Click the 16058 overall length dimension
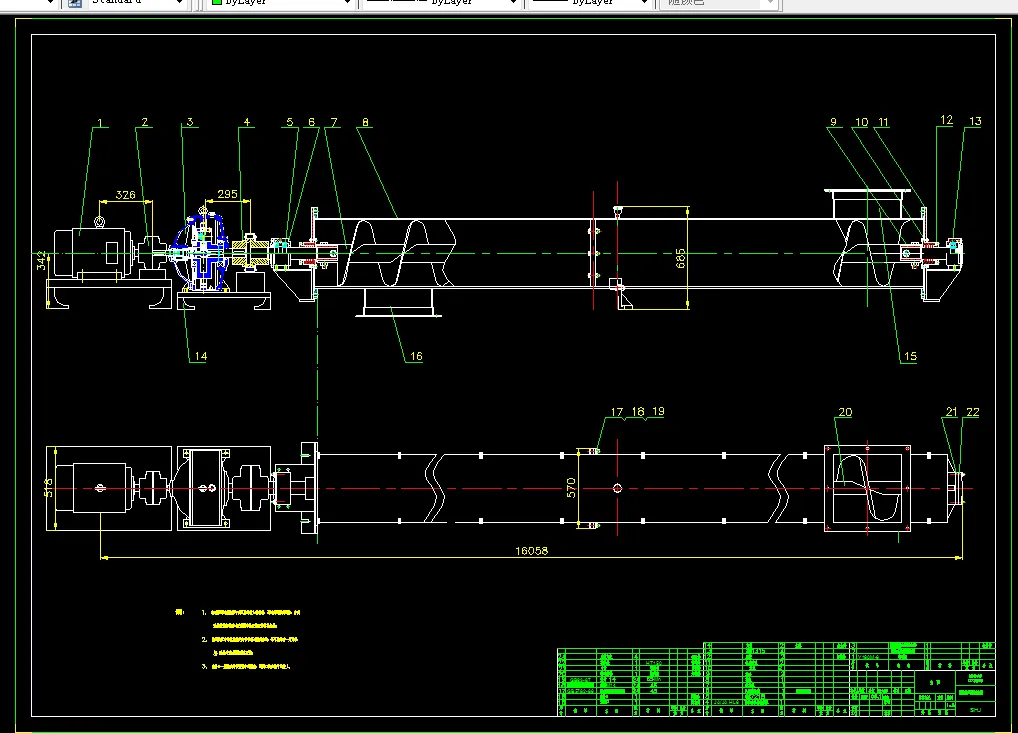This screenshot has width=1018, height=733. pyautogui.click(x=532, y=551)
